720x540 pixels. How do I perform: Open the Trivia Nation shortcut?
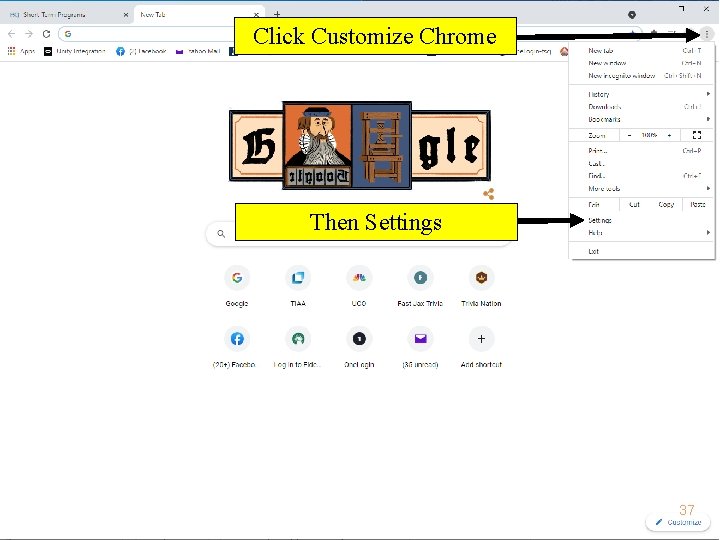[481, 287]
